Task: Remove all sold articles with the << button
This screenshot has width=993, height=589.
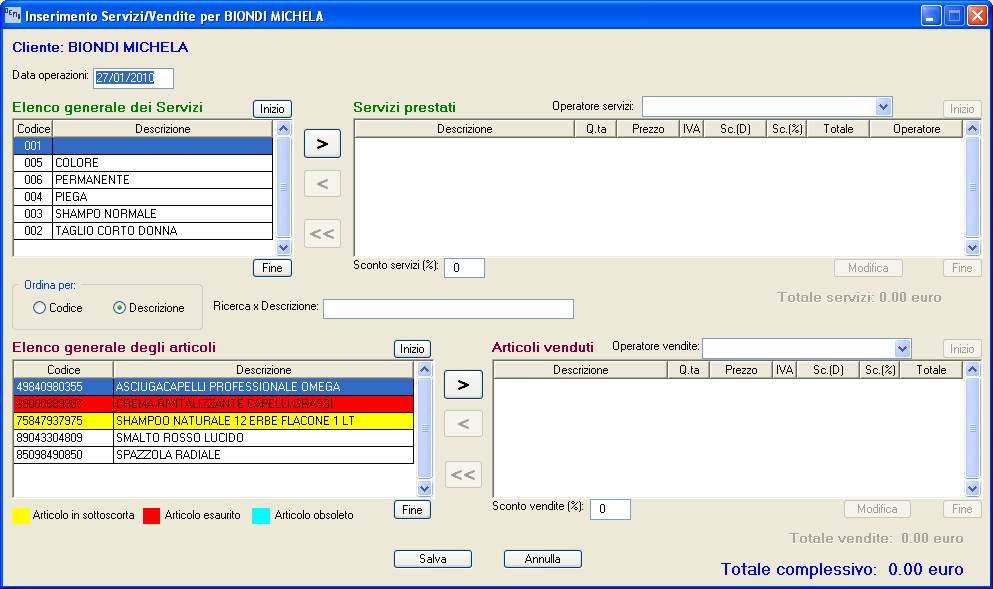Action: coord(463,474)
